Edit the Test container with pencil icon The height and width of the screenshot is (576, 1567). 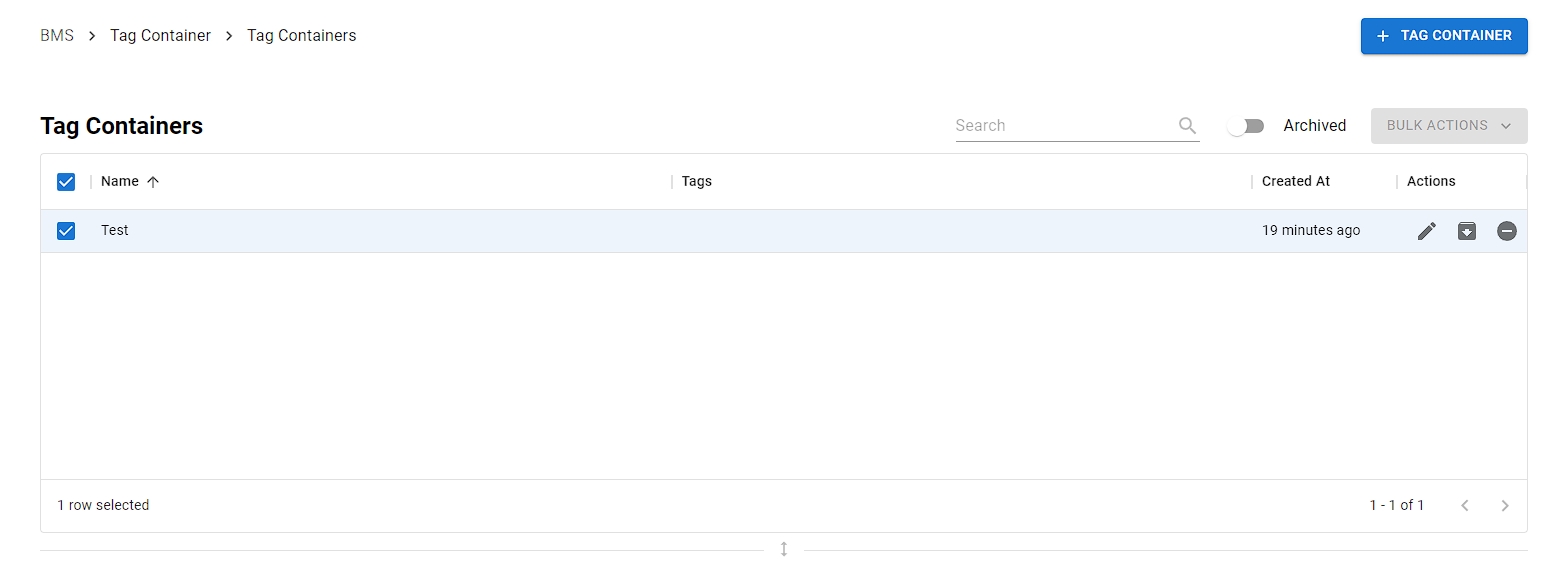click(1427, 231)
